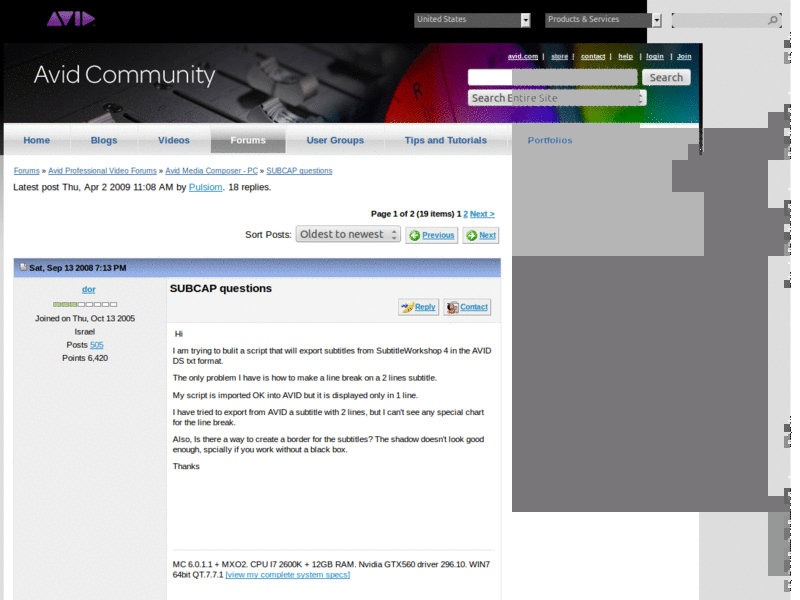This screenshot has height=600, width=800.
Task: Open the Forums breadcrumb link
Action: point(27,170)
